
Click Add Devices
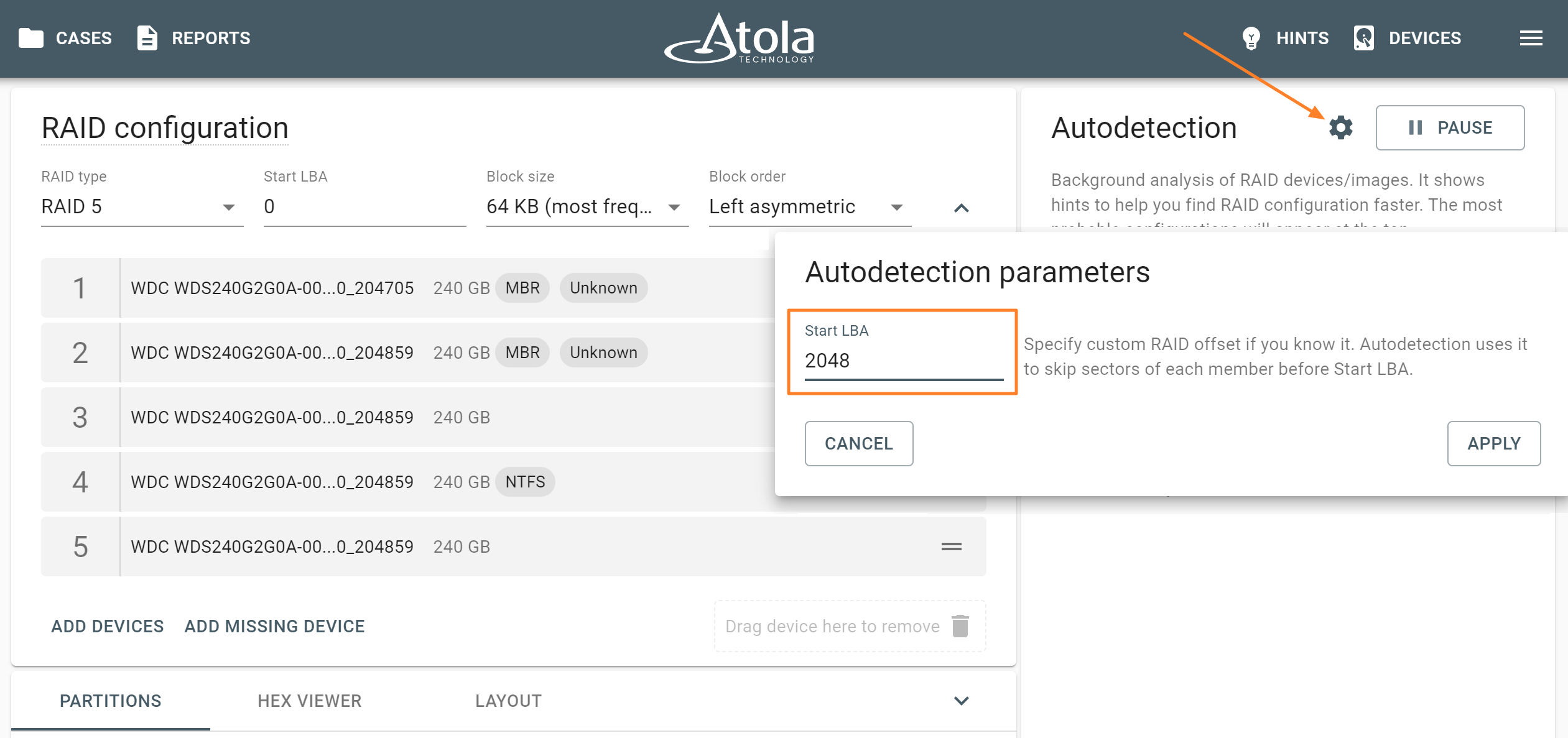pos(108,626)
